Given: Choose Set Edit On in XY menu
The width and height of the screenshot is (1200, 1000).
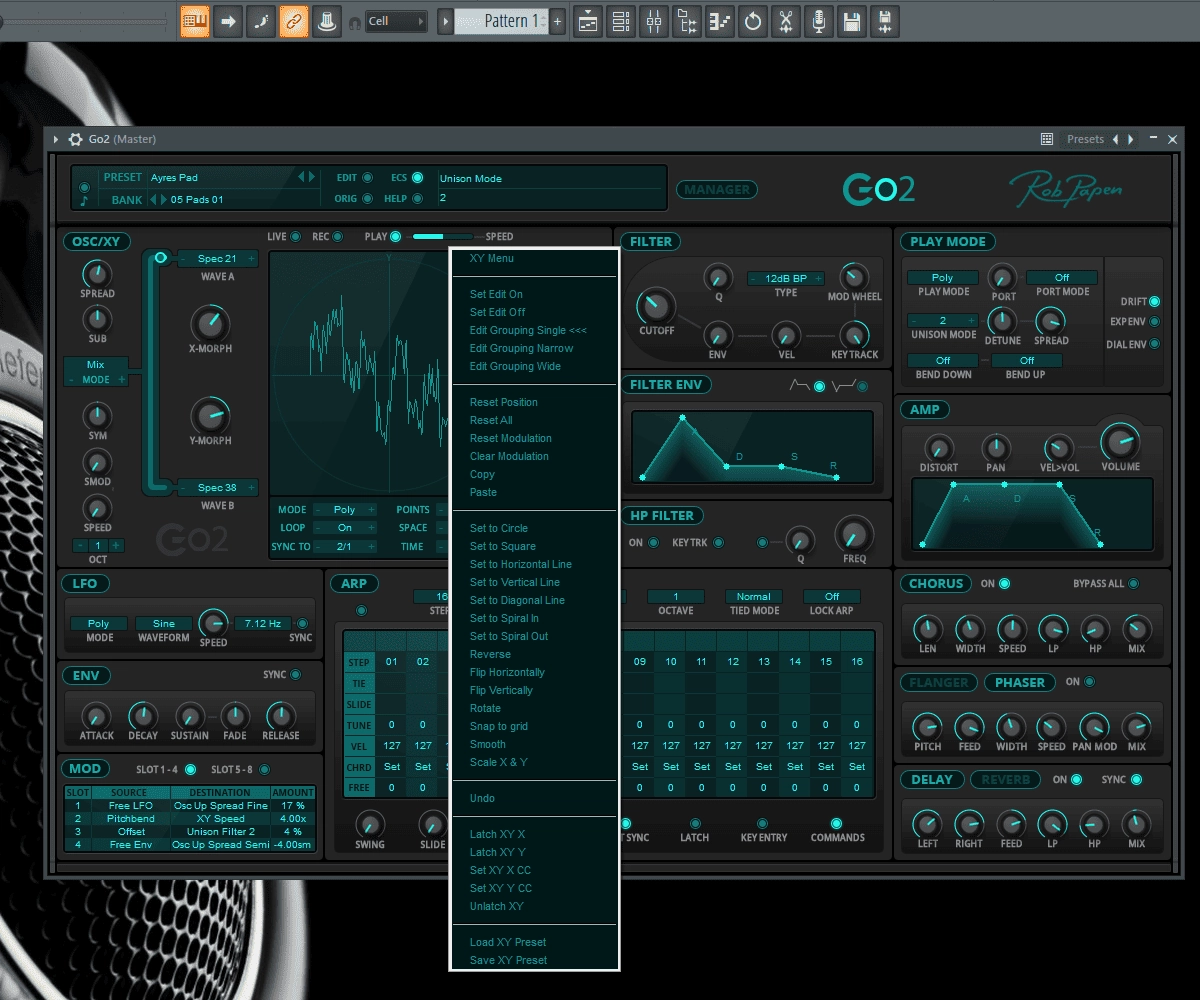Looking at the screenshot, I should (496, 294).
